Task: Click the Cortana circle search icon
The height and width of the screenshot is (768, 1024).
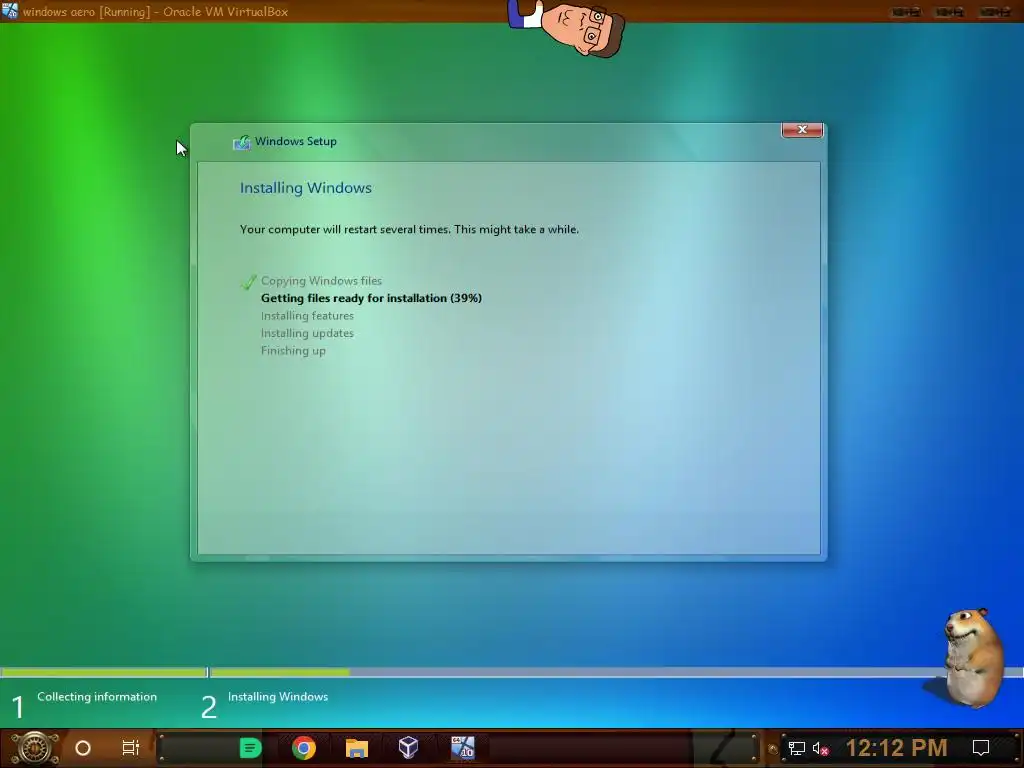Action: (x=83, y=748)
